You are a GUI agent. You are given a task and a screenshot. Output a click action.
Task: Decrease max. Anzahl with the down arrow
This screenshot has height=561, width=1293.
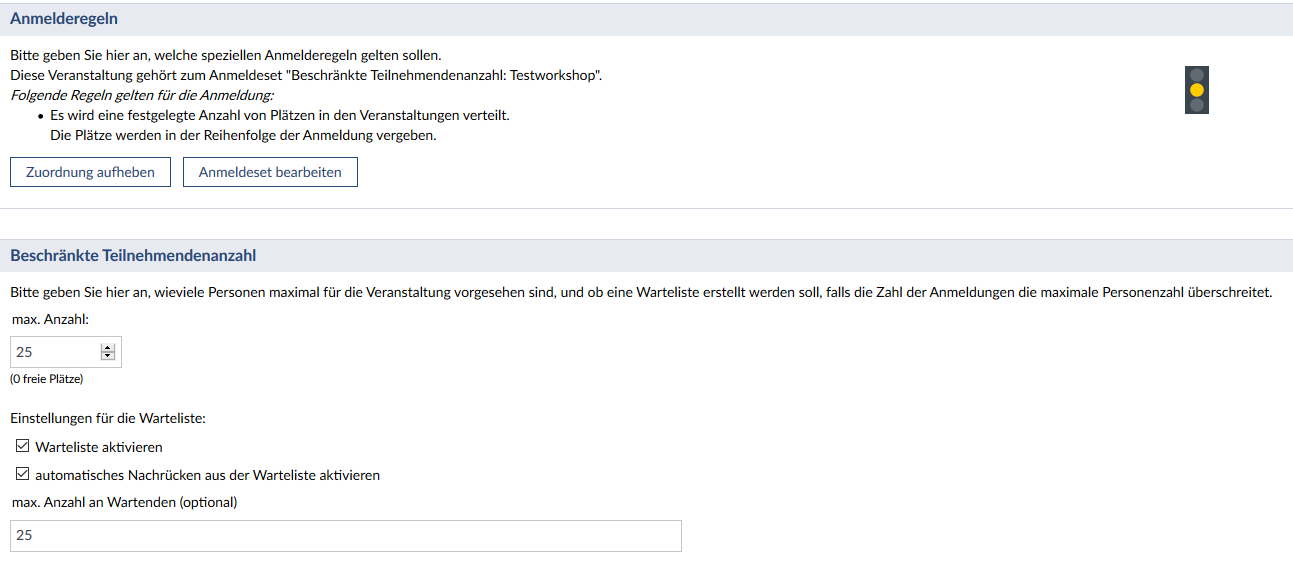[108, 356]
